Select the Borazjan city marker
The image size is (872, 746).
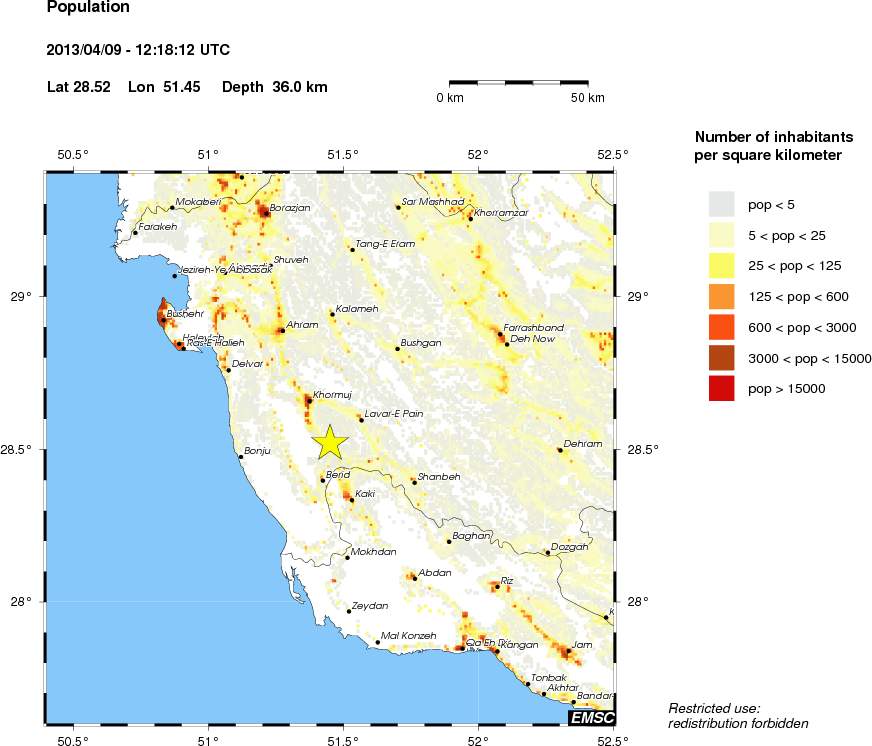pyautogui.click(x=265, y=212)
